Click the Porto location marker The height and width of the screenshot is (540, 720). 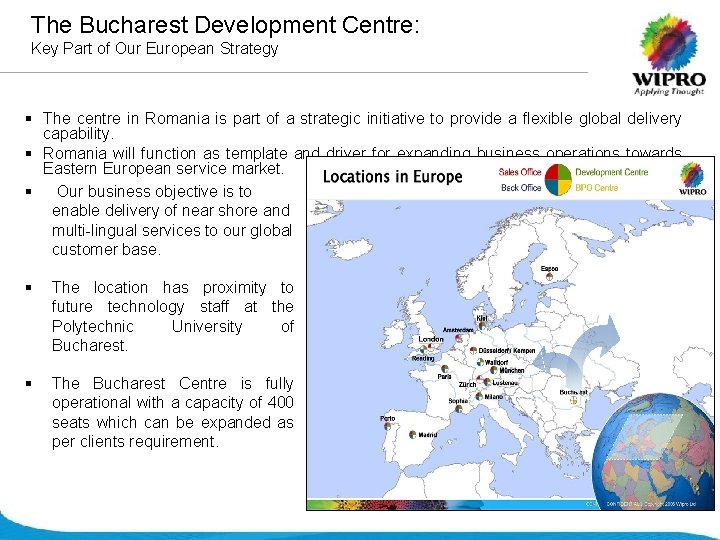point(388,426)
